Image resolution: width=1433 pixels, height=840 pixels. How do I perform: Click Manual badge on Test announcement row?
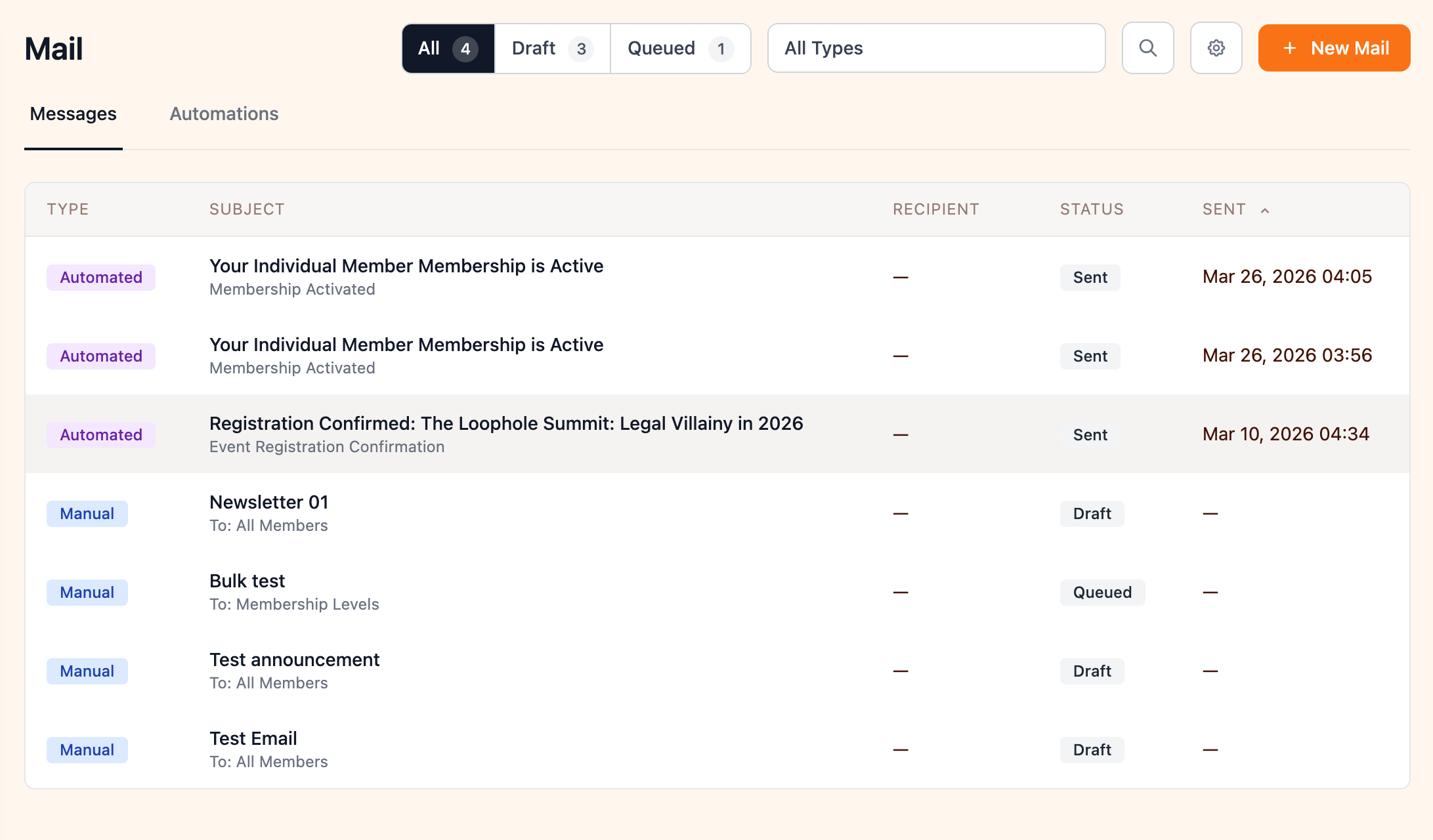point(87,671)
